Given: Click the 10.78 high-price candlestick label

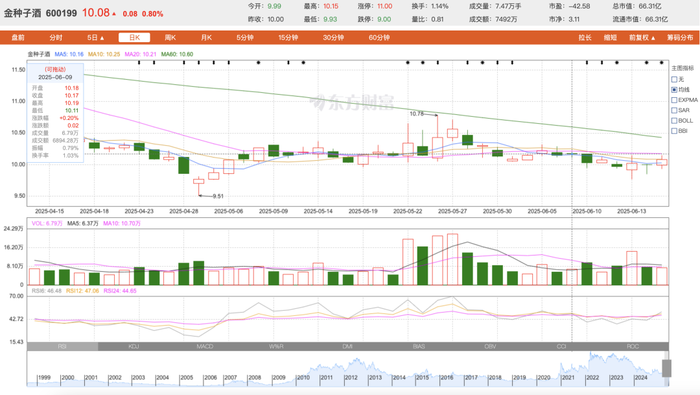Looking at the screenshot, I should (x=417, y=114).
